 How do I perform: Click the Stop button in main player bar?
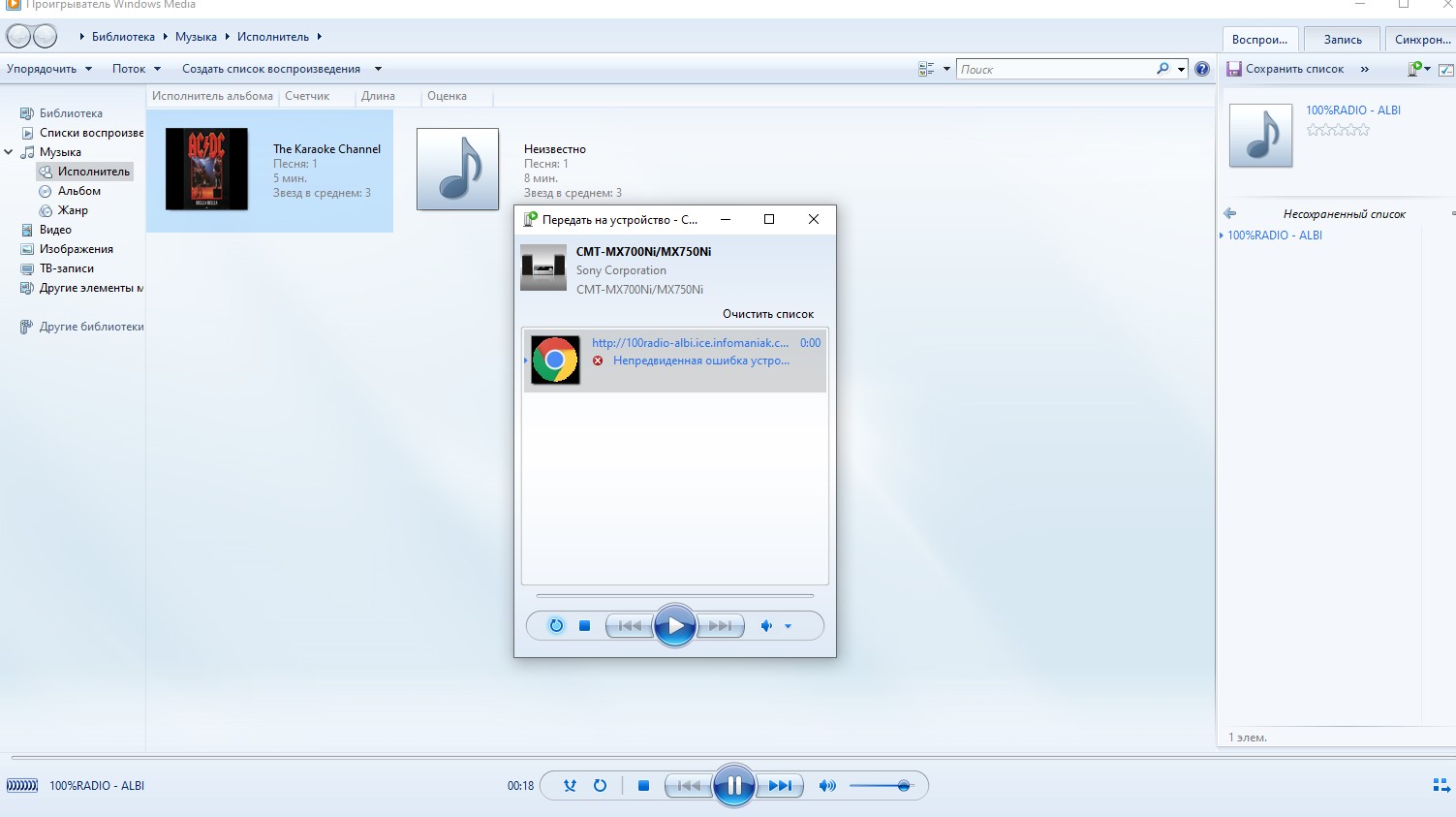click(643, 786)
